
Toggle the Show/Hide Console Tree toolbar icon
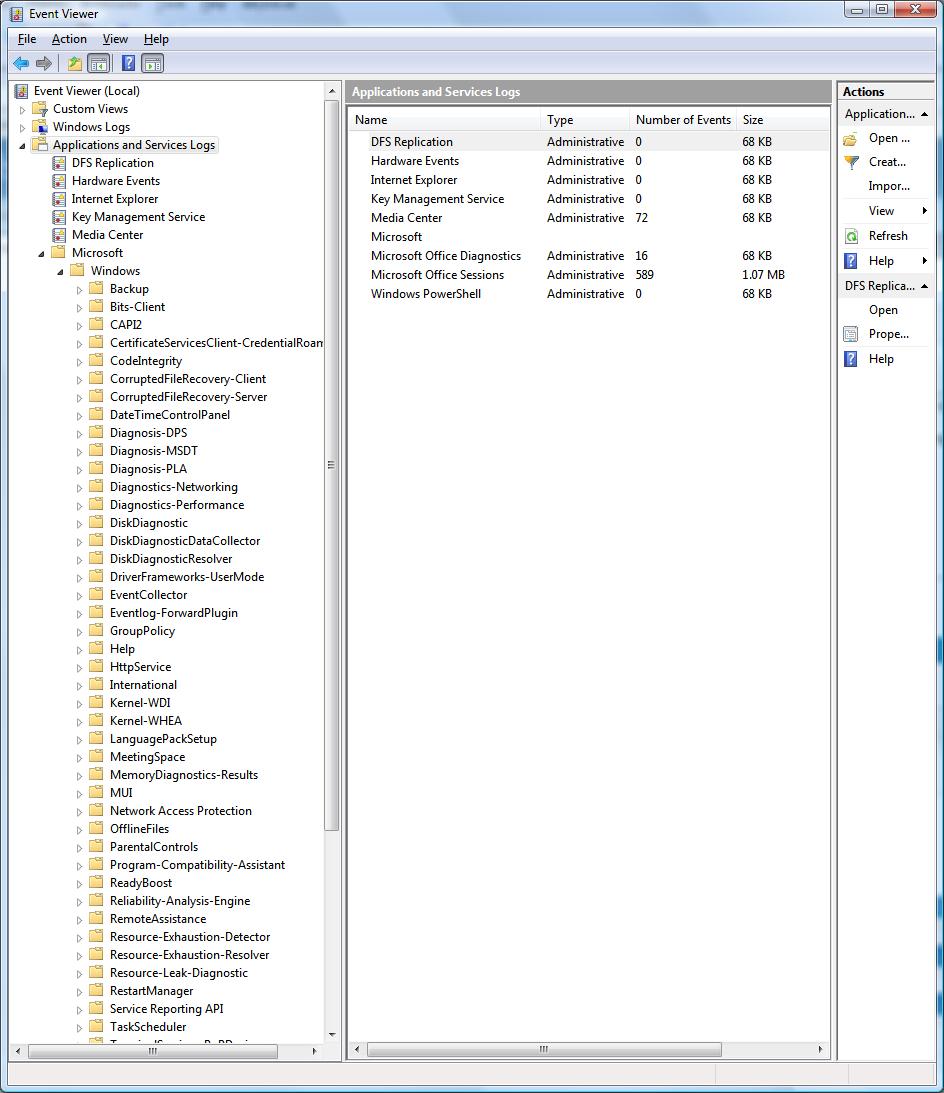pos(99,63)
